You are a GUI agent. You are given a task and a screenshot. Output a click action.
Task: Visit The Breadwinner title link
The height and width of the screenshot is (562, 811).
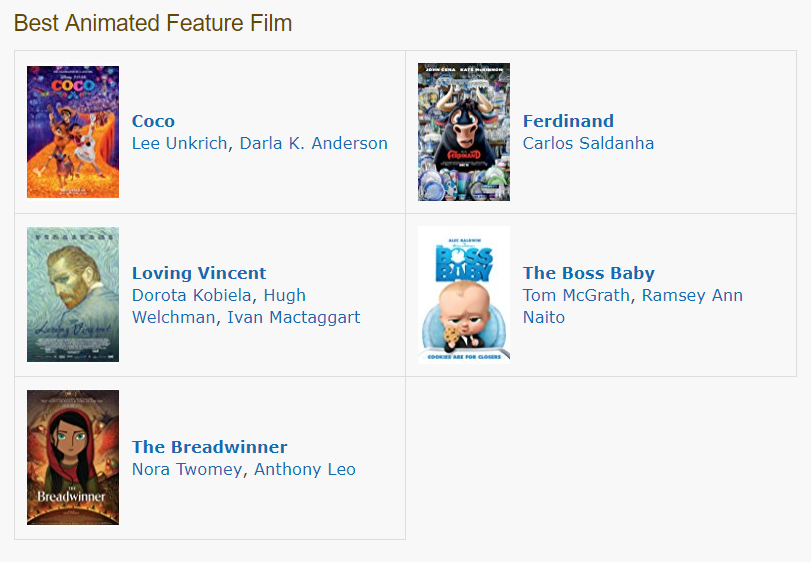pos(209,447)
